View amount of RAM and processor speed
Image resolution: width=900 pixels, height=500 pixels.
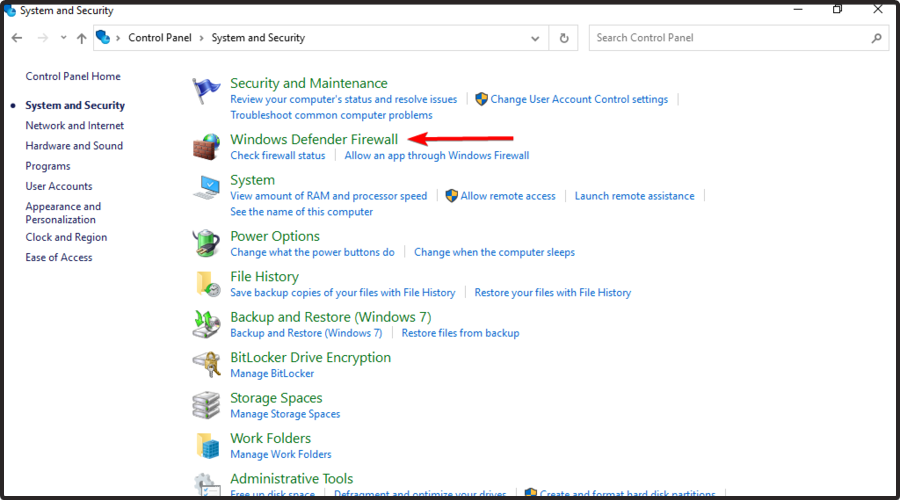[x=328, y=196]
